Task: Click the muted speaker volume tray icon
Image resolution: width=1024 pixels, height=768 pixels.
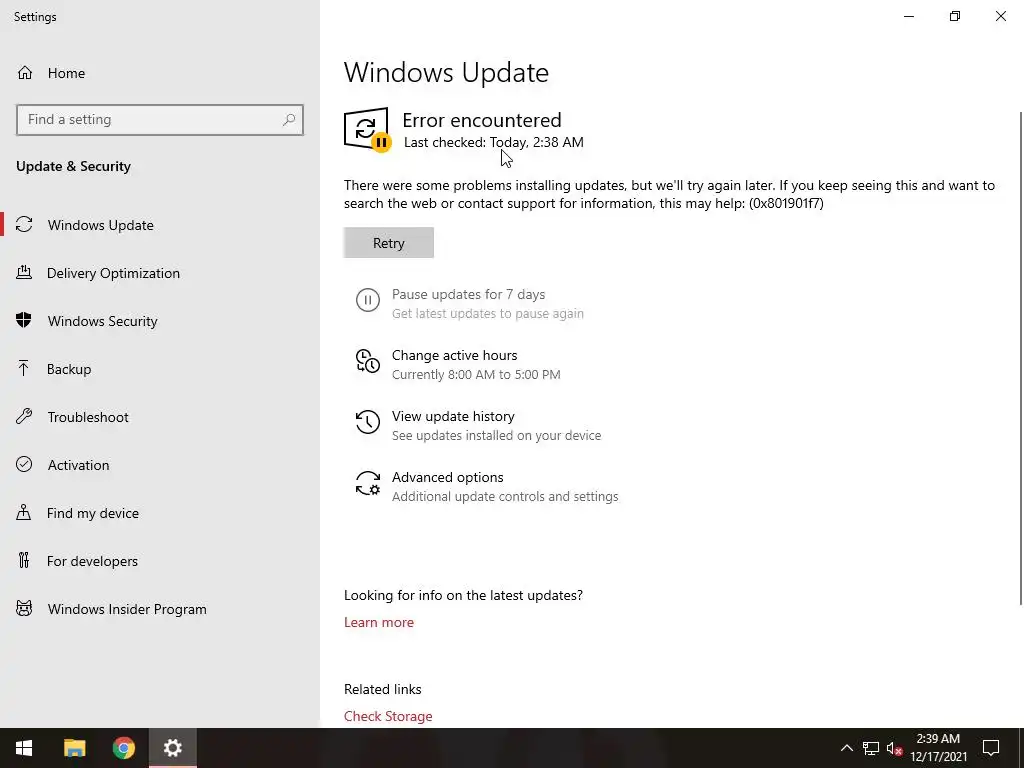Action: coord(894,748)
